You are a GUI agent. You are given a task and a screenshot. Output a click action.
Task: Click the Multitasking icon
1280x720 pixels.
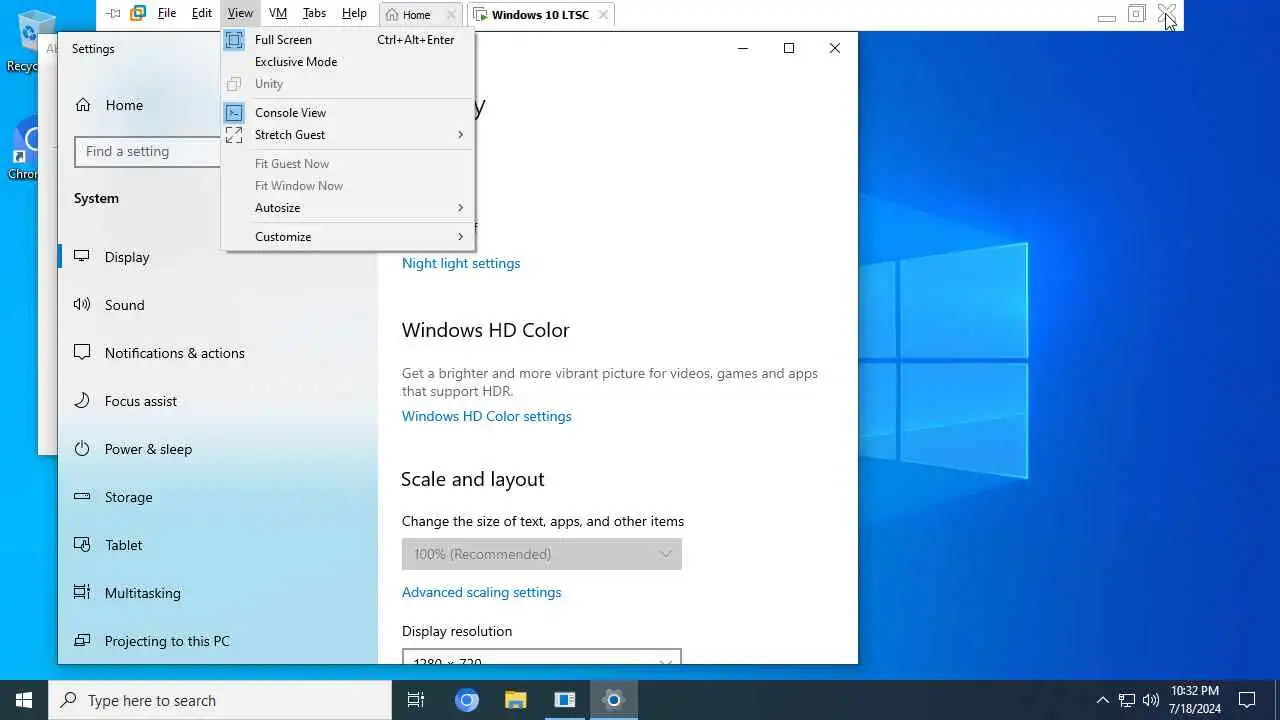pyautogui.click(x=82, y=593)
